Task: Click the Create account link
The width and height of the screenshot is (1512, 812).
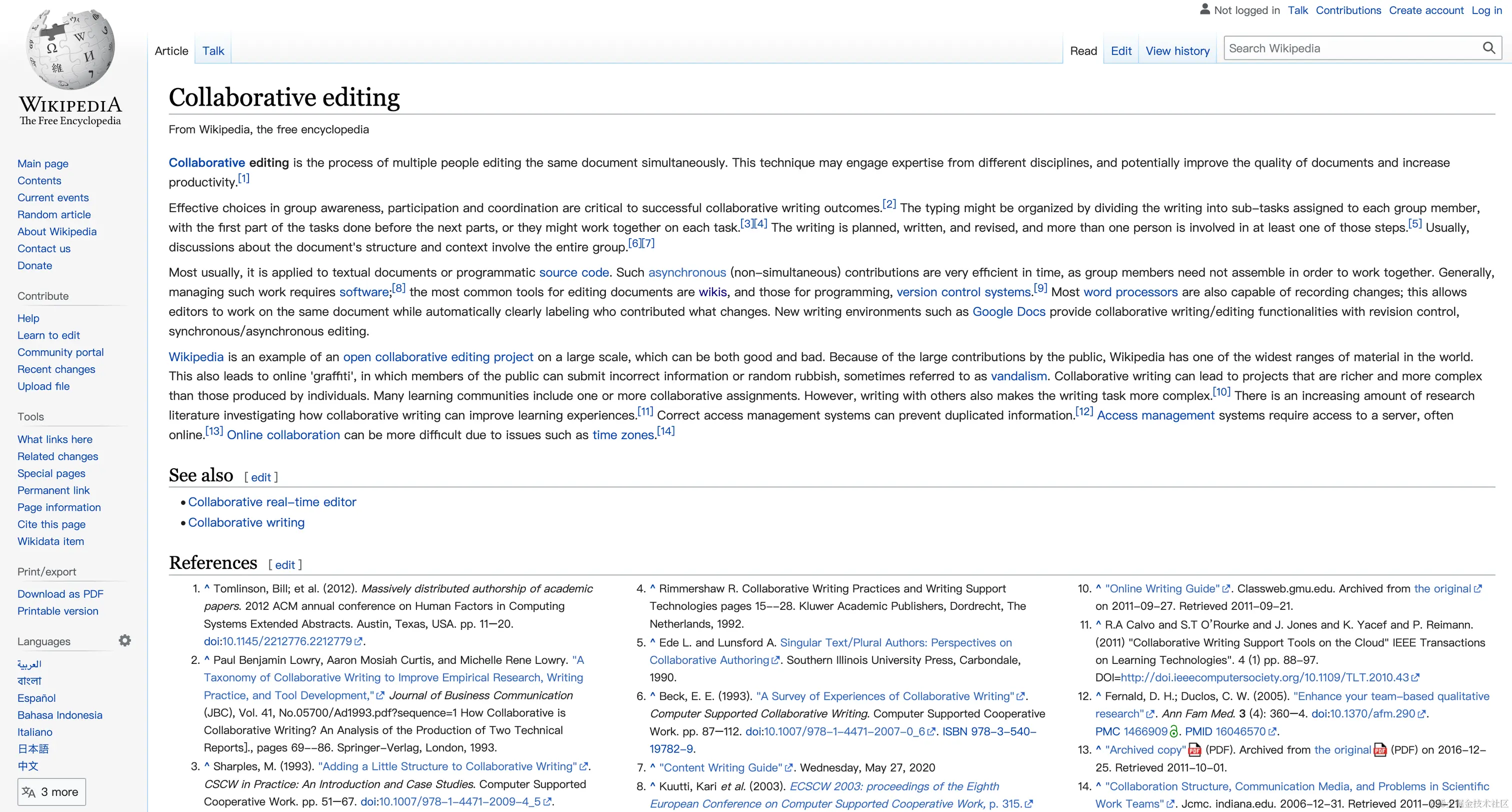Action: coord(1425,10)
